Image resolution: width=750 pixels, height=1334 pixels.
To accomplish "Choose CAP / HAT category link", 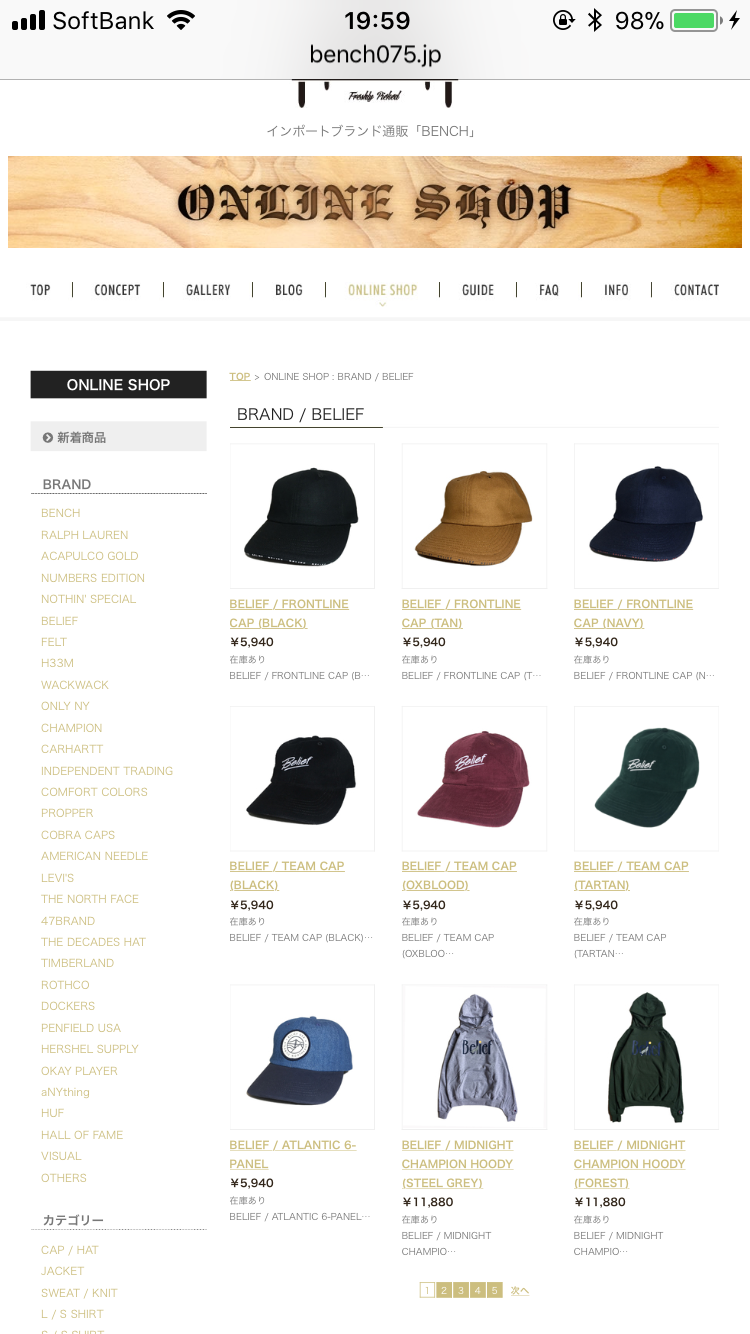I will (x=70, y=1250).
